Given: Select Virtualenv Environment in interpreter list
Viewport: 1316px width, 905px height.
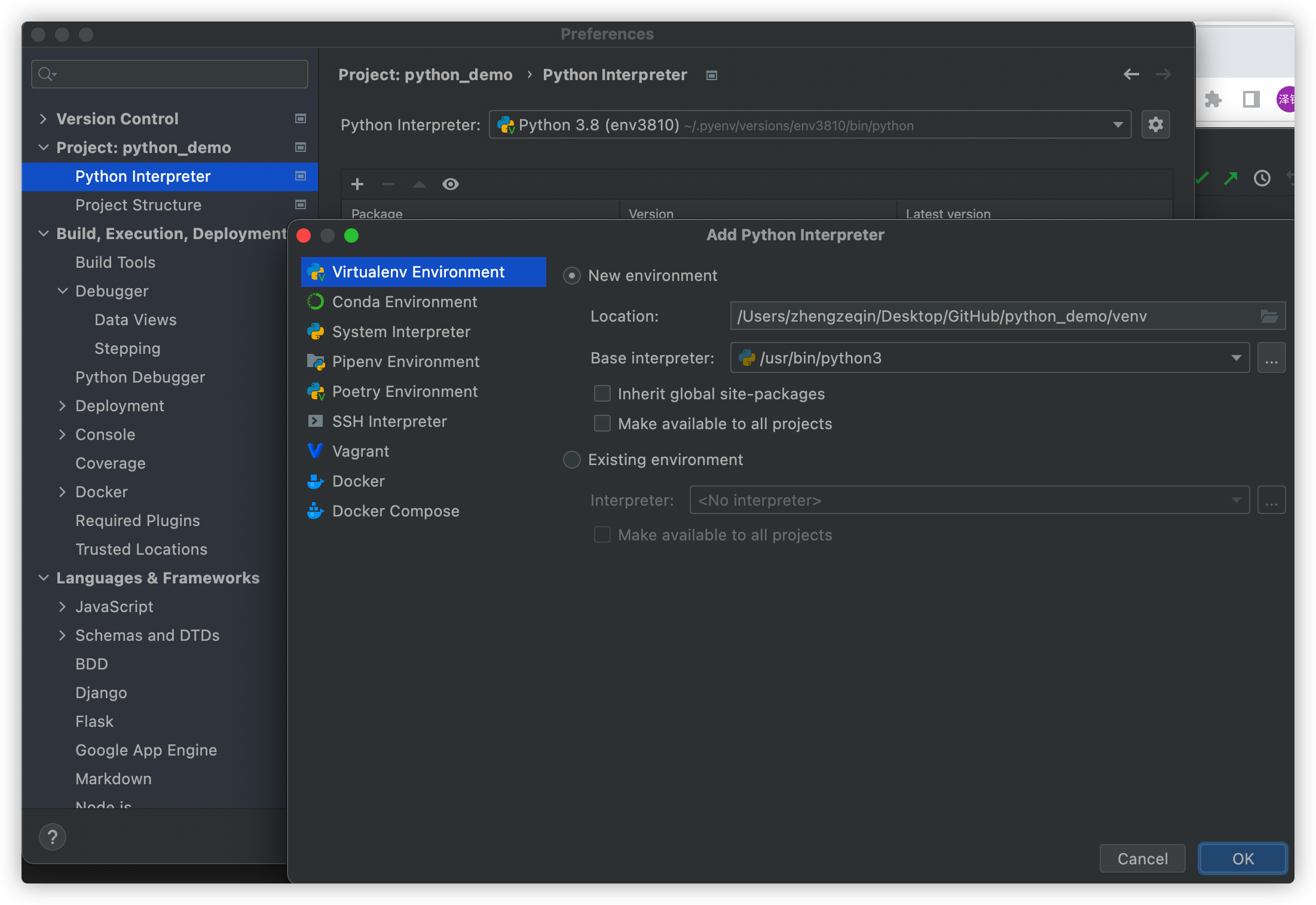Looking at the screenshot, I should click(x=423, y=272).
